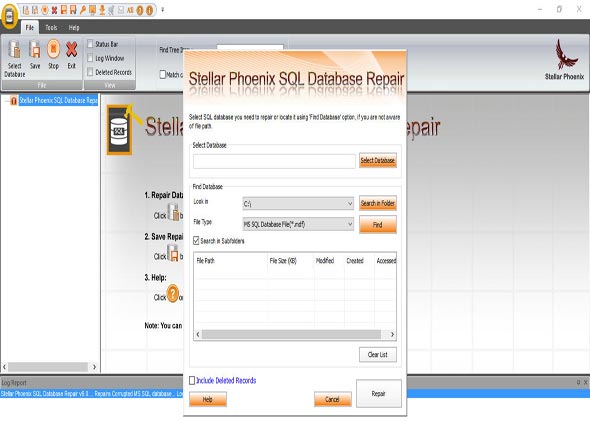Image resolution: width=590 pixels, height=421 pixels.
Task: Enable the Status Bar checkbox
Action: 90,44
